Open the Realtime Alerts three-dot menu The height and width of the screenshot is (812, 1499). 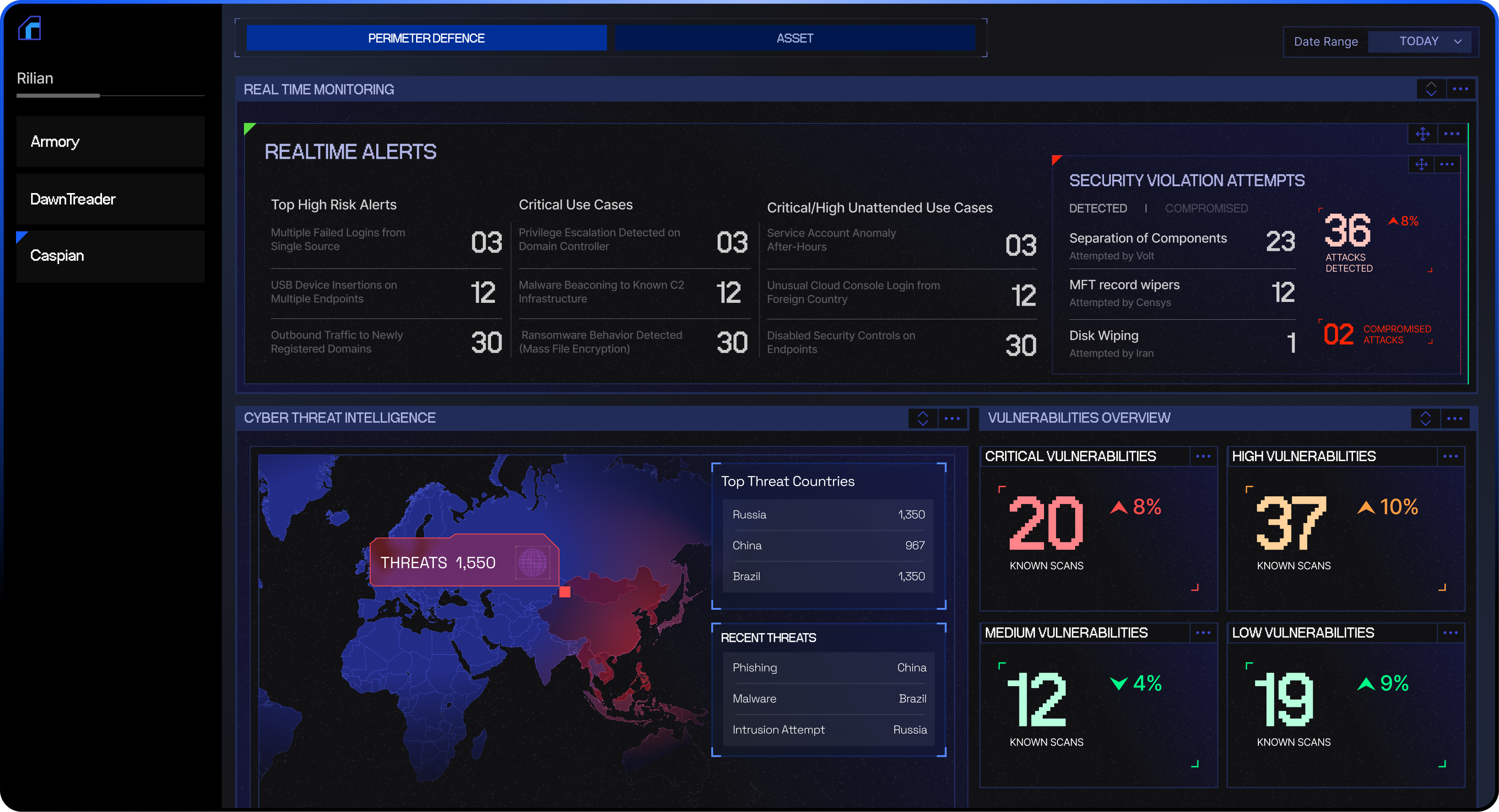(1451, 134)
